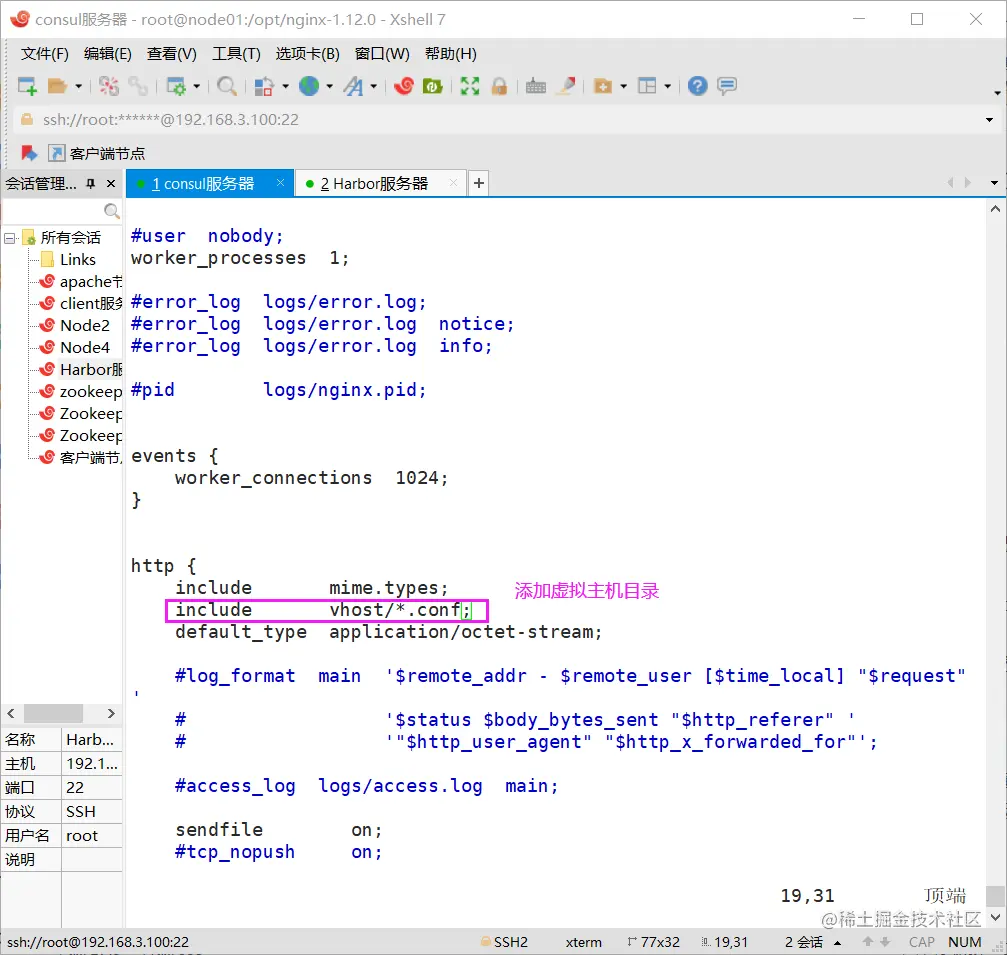Click the 客户端节点 quick link button
1007x955 pixels.
pyautogui.click(x=98, y=153)
